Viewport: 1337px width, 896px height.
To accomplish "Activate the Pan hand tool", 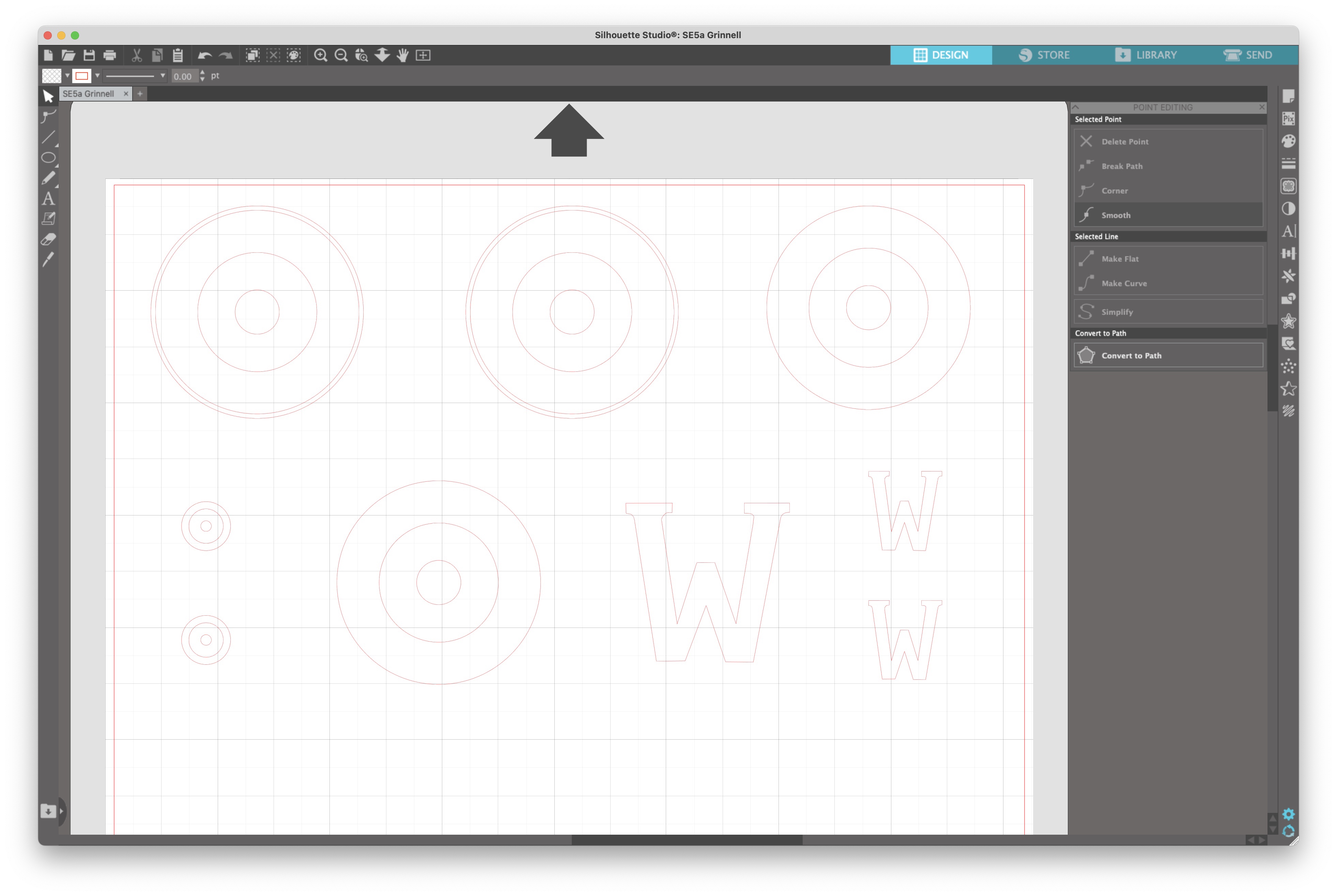I will (x=403, y=56).
